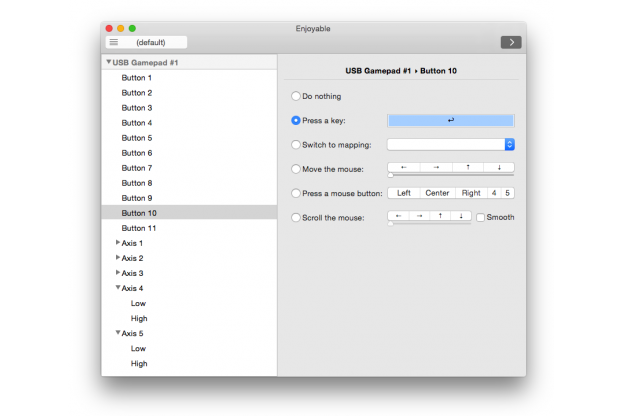
Task: Collapse the Axis 4 disclosure triangle
Action: (118, 287)
